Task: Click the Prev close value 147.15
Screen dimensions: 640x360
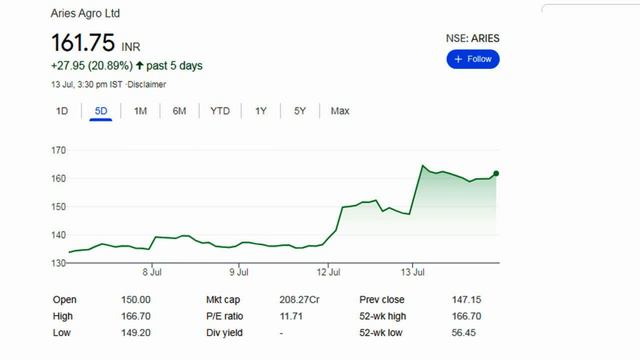Action: (467, 300)
